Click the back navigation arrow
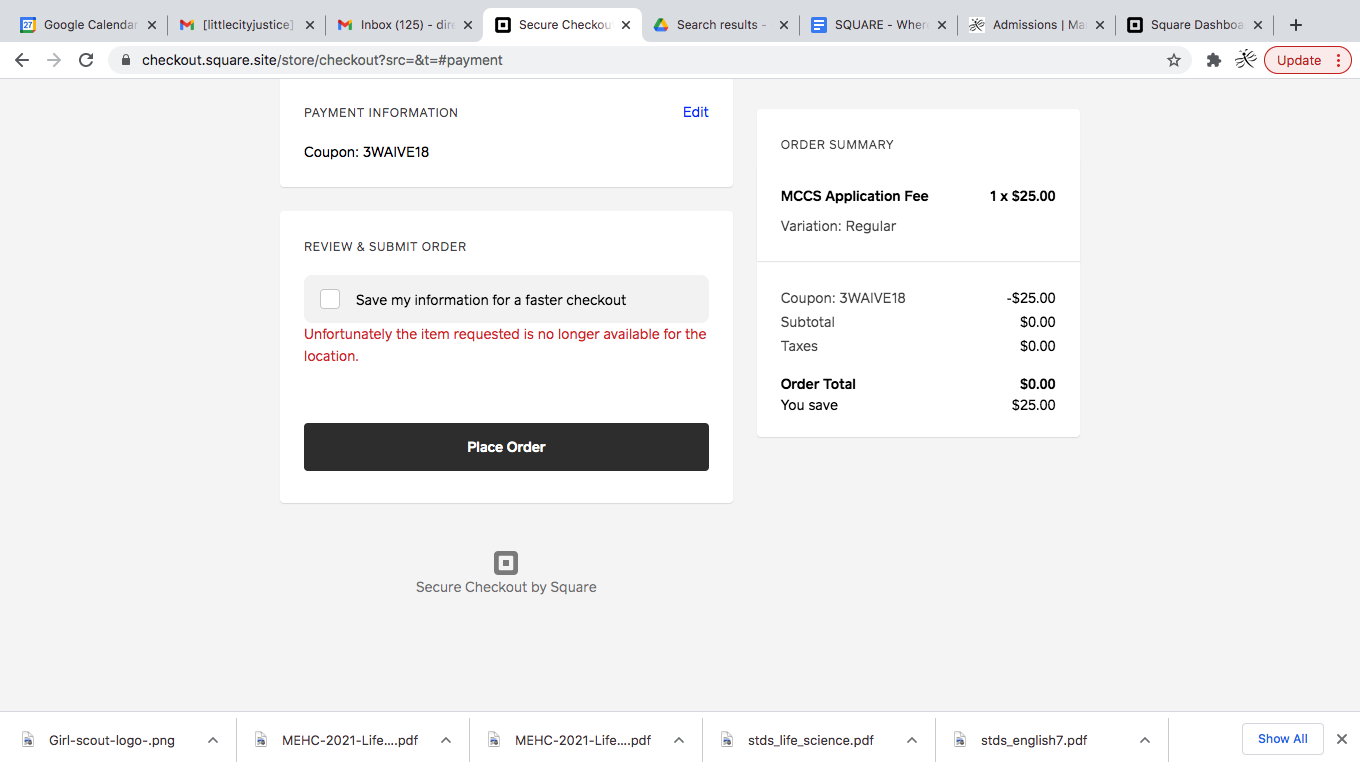This screenshot has height=768, width=1360. 22,60
